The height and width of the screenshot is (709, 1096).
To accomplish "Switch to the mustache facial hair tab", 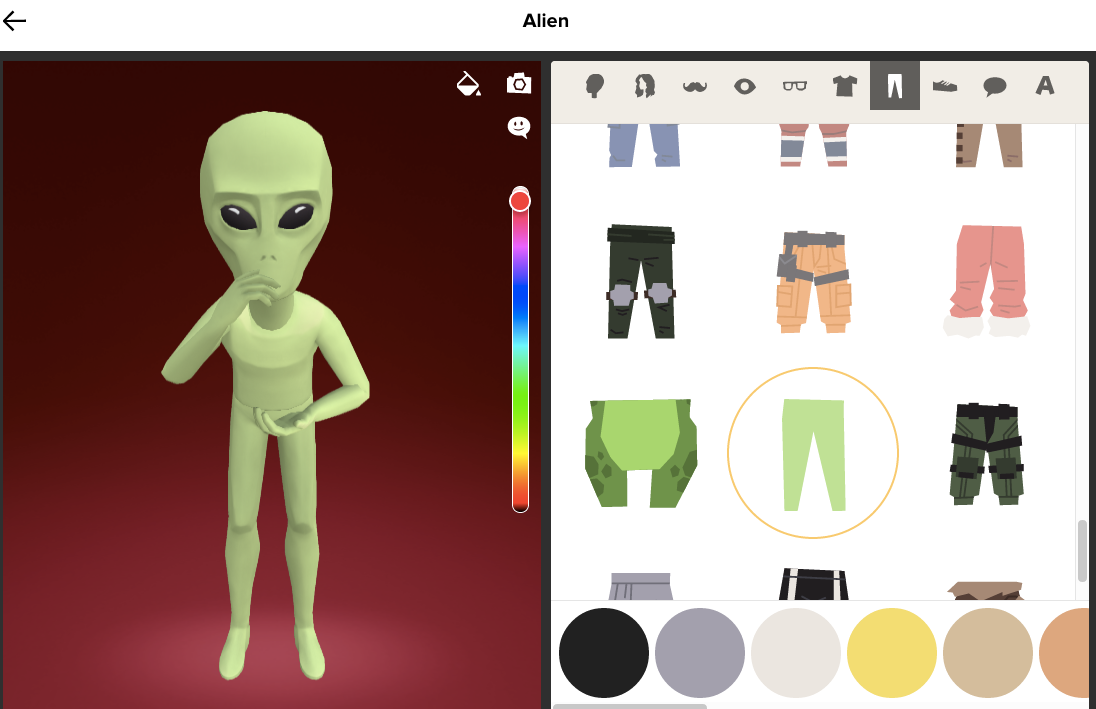I will coord(695,86).
